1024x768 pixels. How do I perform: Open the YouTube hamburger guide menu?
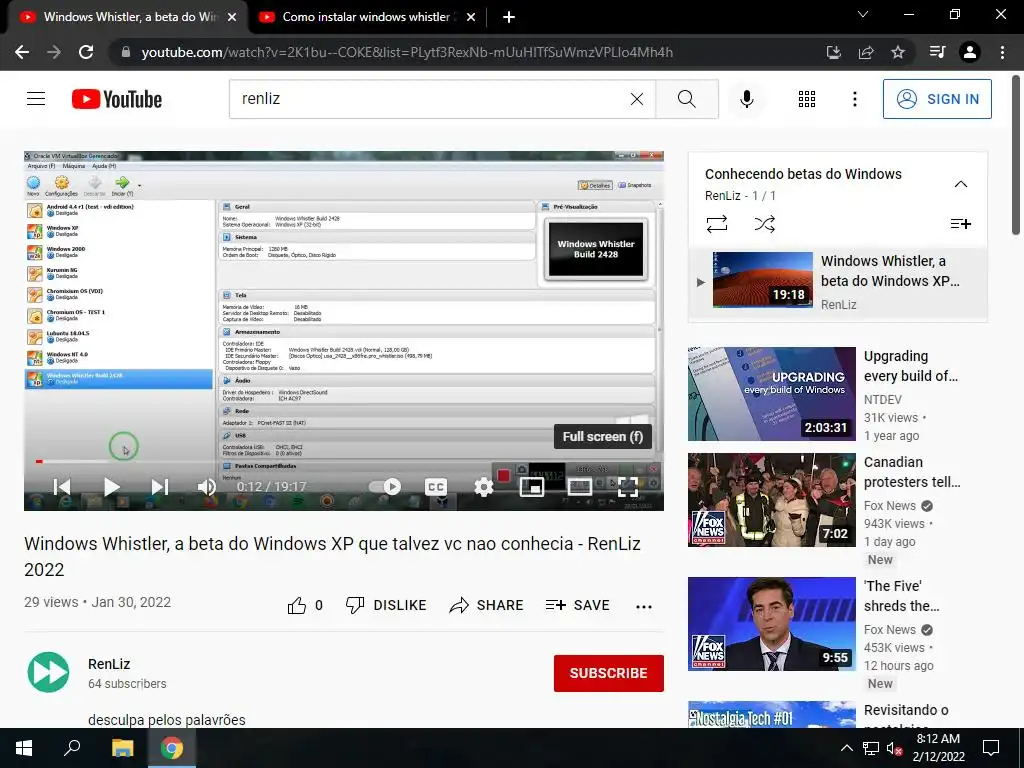(x=36, y=99)
